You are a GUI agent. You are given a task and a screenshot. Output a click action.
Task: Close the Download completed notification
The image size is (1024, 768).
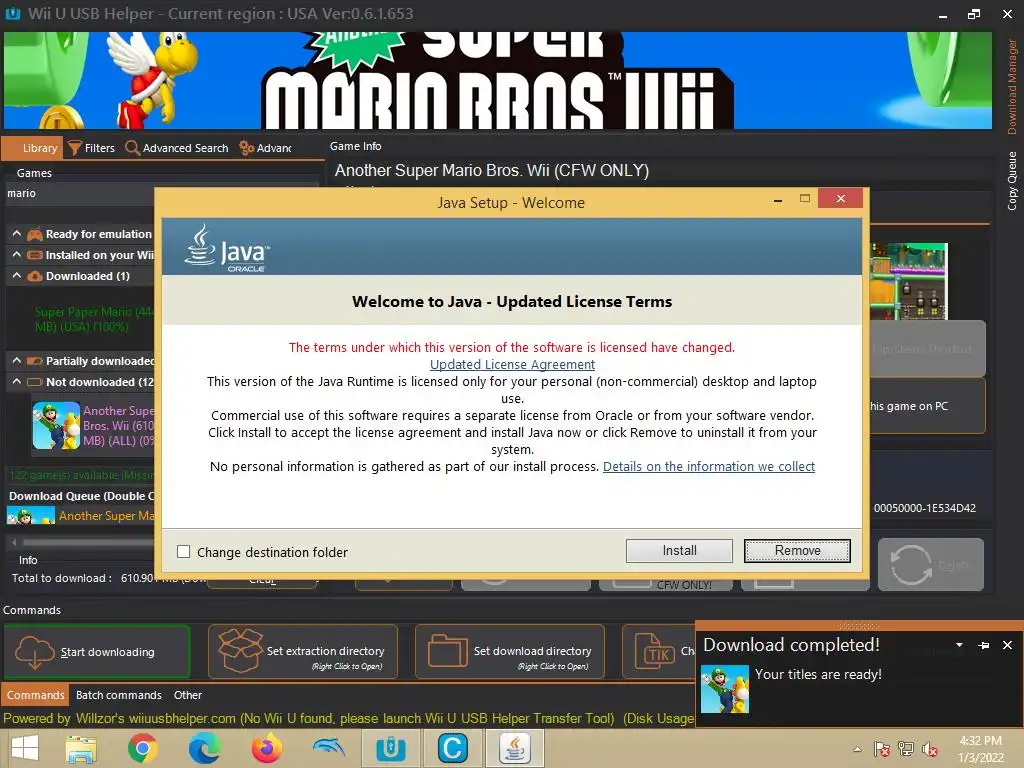coord(1007,645)
